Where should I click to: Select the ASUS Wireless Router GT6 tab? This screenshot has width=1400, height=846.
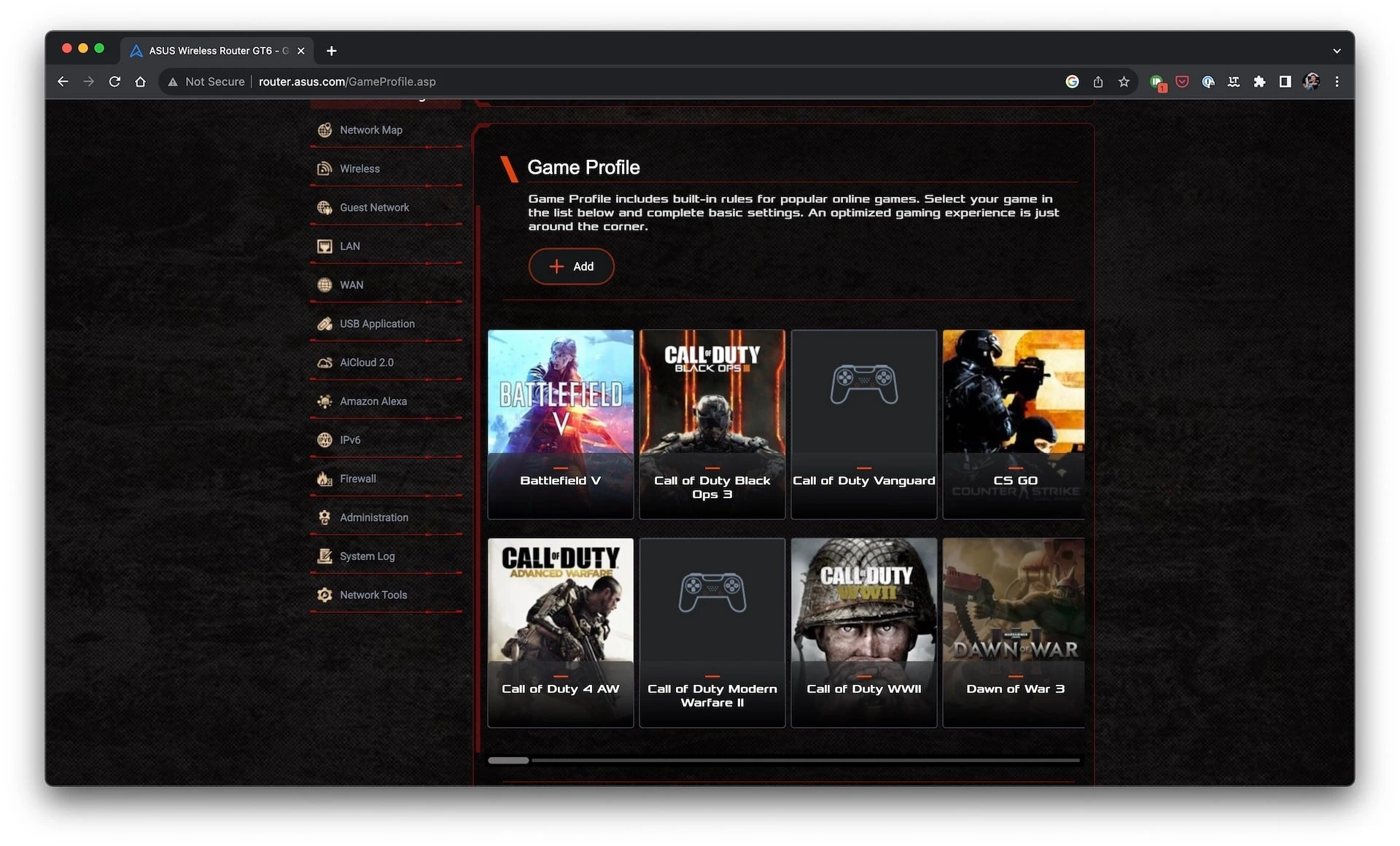pos(217,50)
